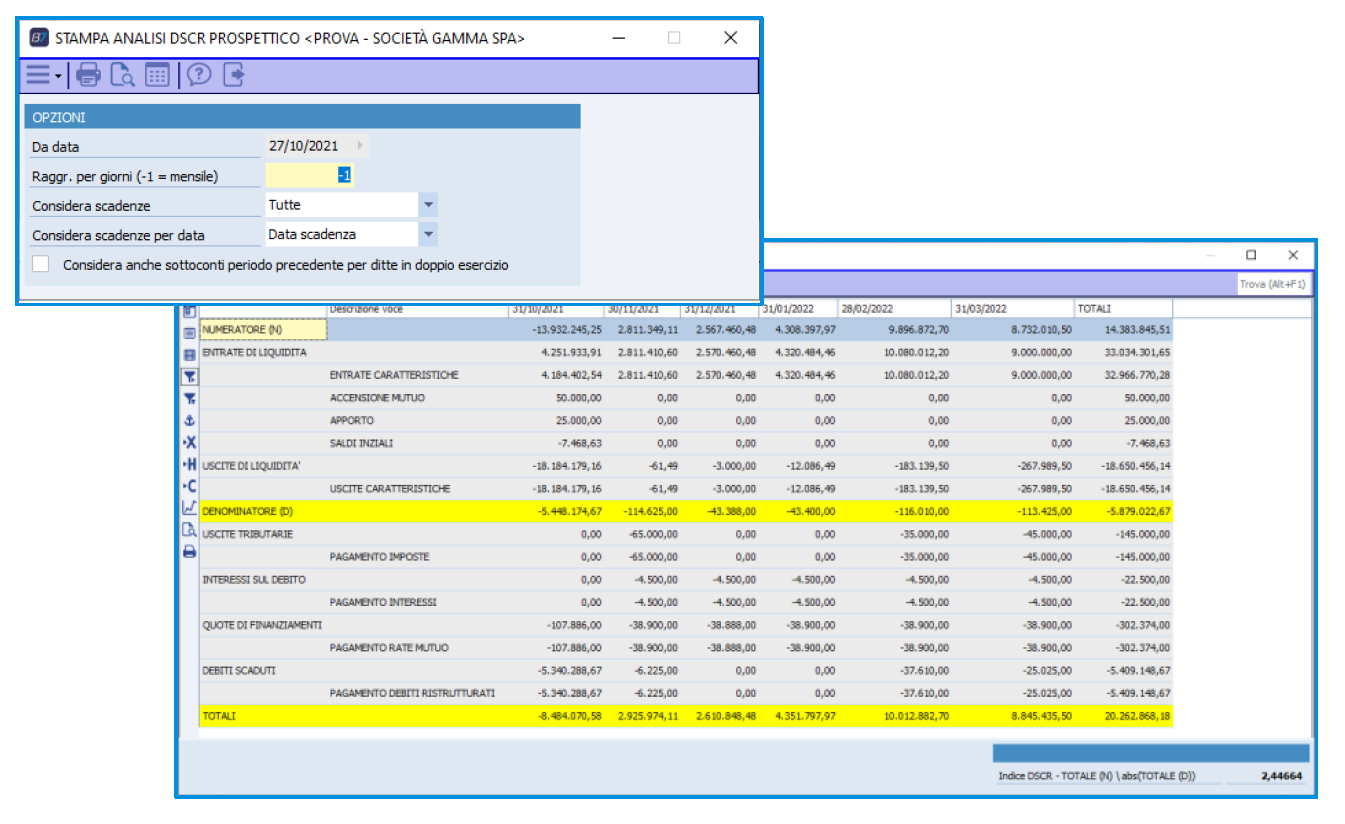Open the 'Data scadenza' dropdown arrow

pos(428,234)
